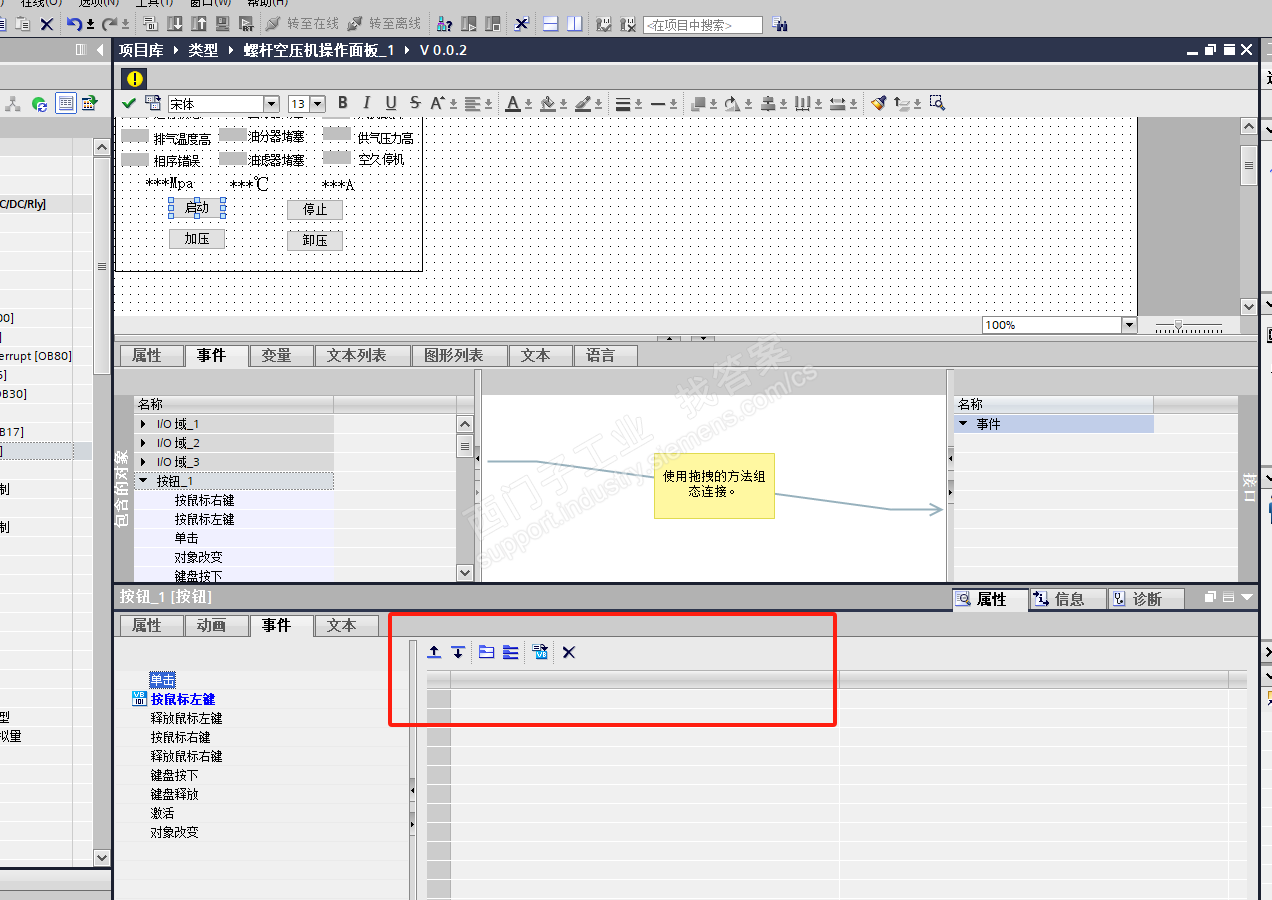Expand the I/O 域_2 tree node
Screen dimensions: 1272x900
tap(144, 443)
